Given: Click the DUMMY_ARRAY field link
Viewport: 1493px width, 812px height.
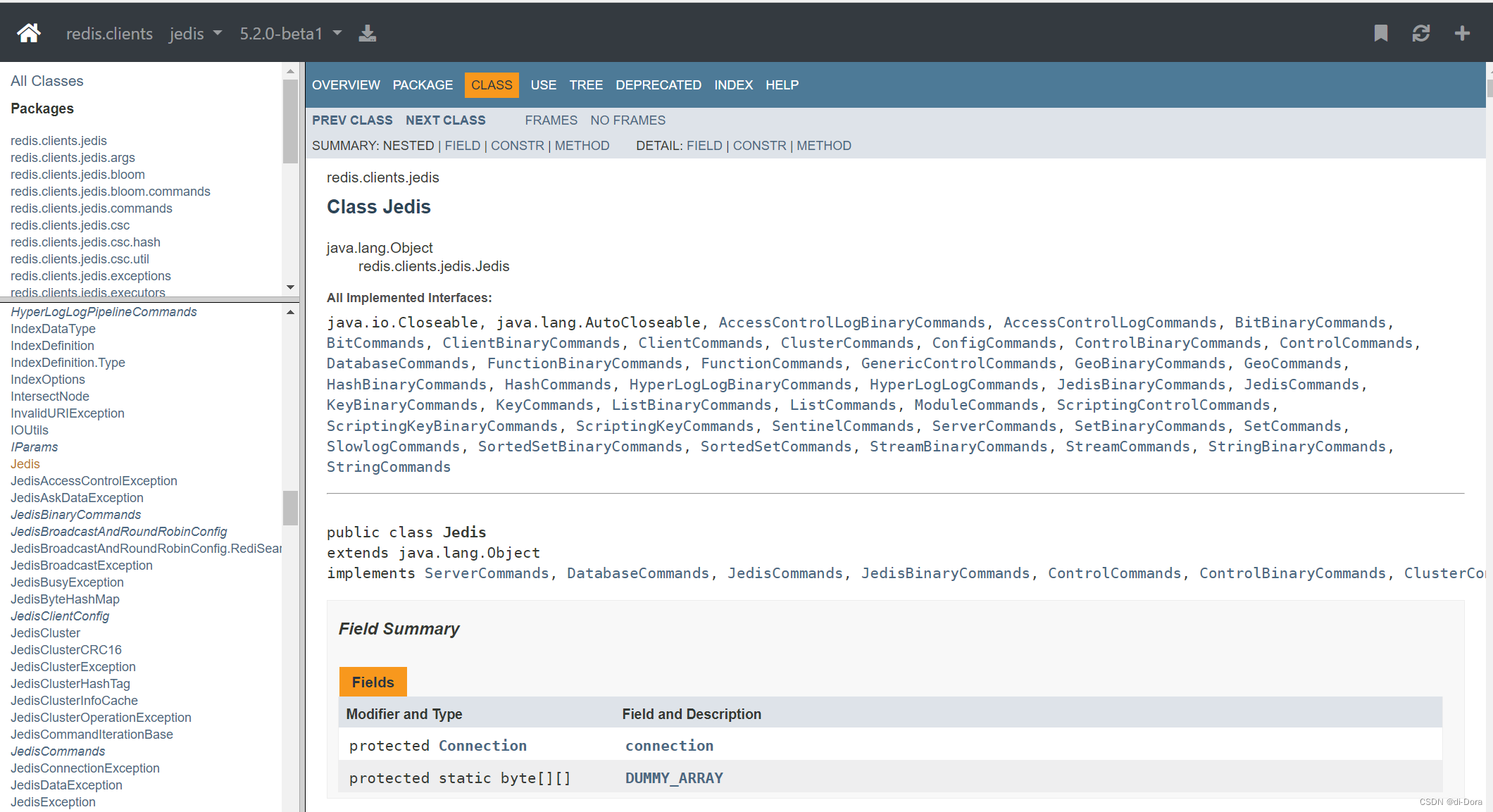Looking at the screenshot, I should click(673, 777).
